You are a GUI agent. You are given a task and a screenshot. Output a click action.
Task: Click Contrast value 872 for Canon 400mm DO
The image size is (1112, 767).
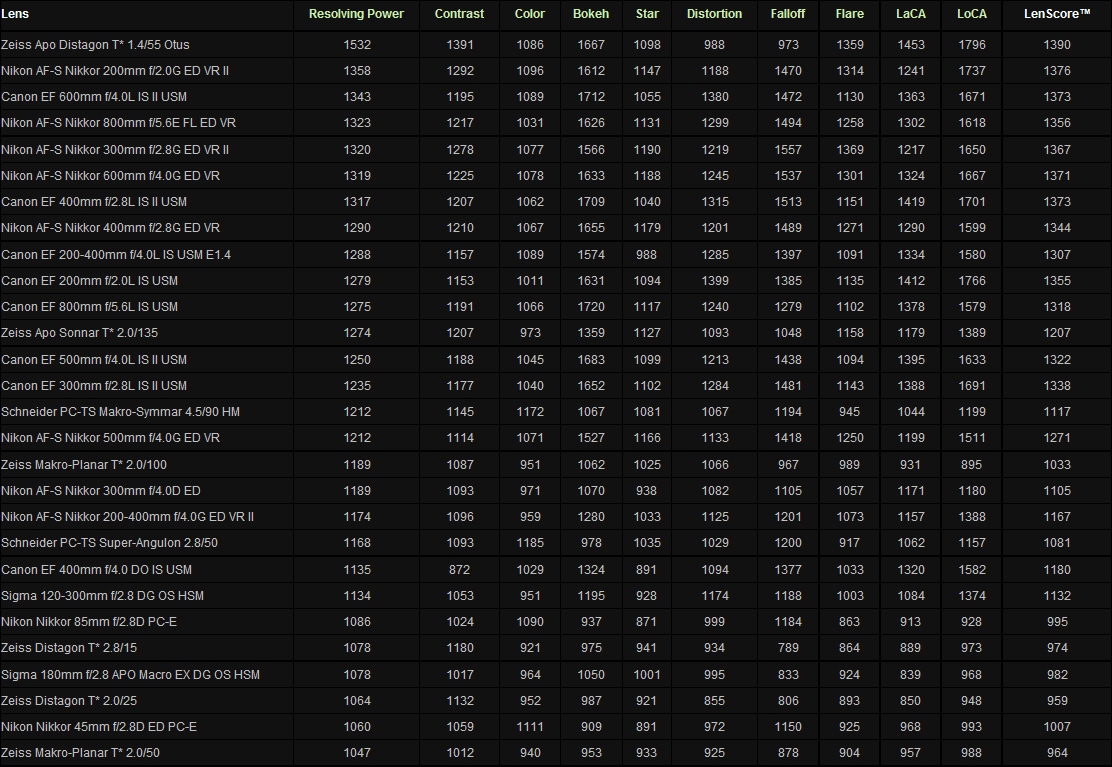click(460, 570)
